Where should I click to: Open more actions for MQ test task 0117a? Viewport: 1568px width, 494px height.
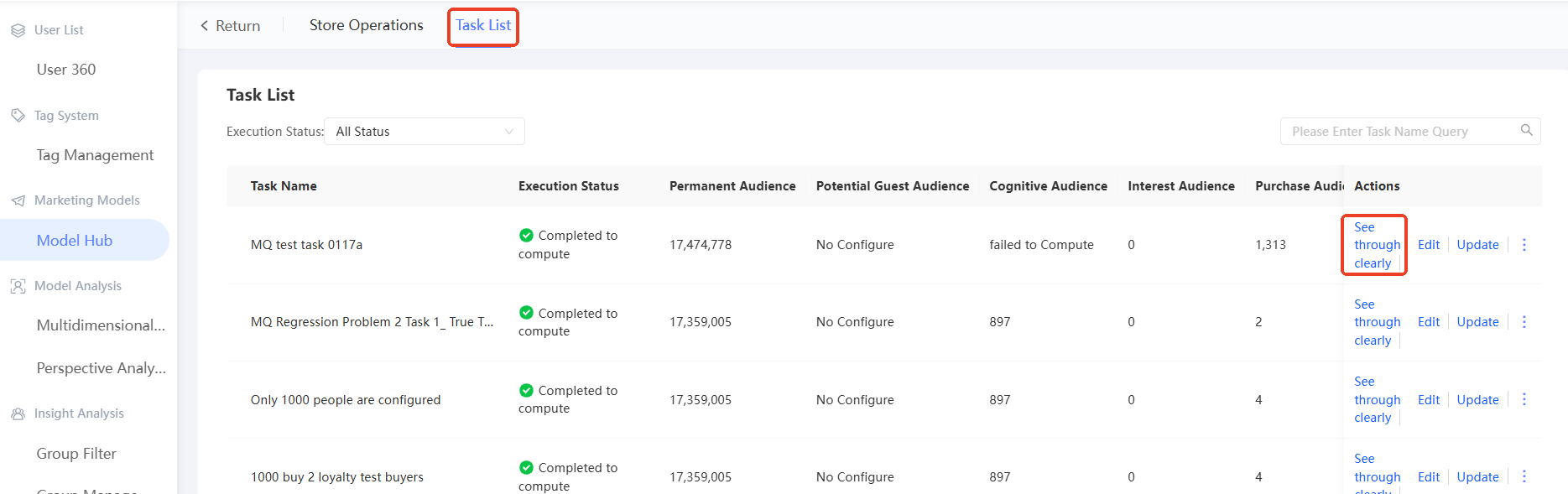(x=1524, y=245)
